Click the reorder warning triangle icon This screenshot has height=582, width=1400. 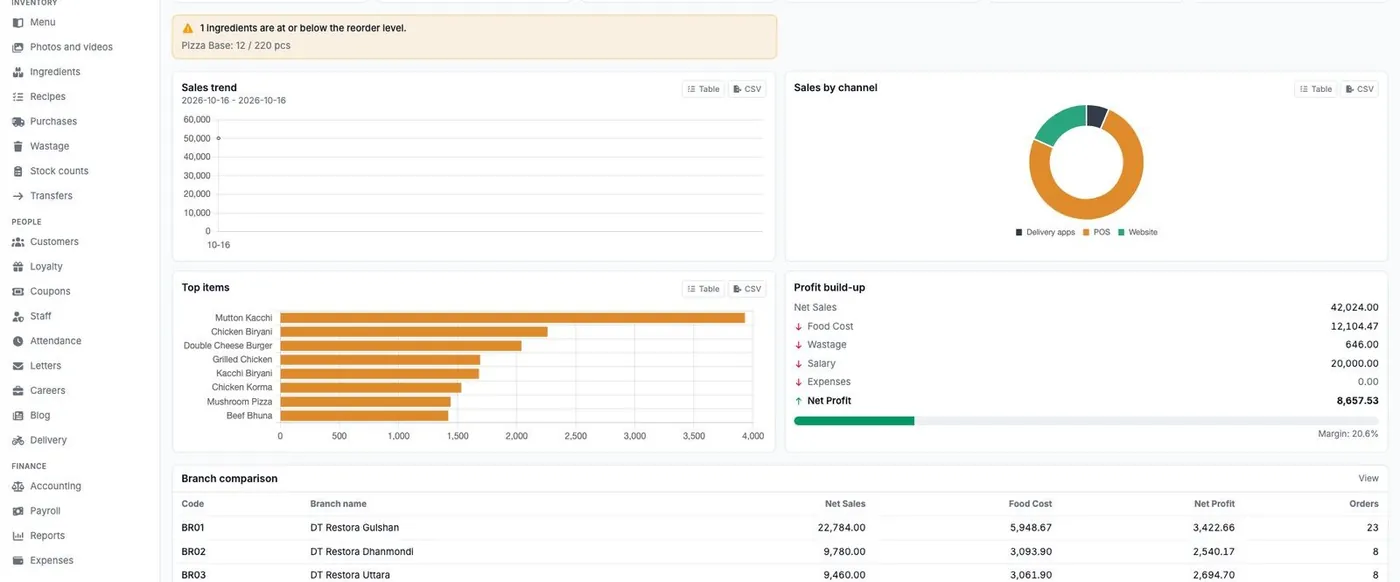pyautogui.click(x=188, y=28)
